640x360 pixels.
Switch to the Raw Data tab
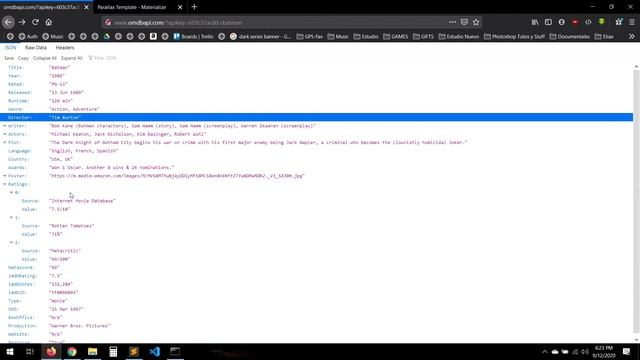click(x=36, y=47)
